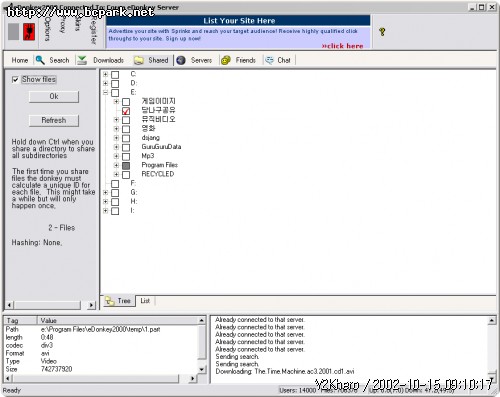The width and height of the screenshot is (500, 397).
Task: Click the 'Downloading: The.Time.Machine' log line
Action: (285, 371)
